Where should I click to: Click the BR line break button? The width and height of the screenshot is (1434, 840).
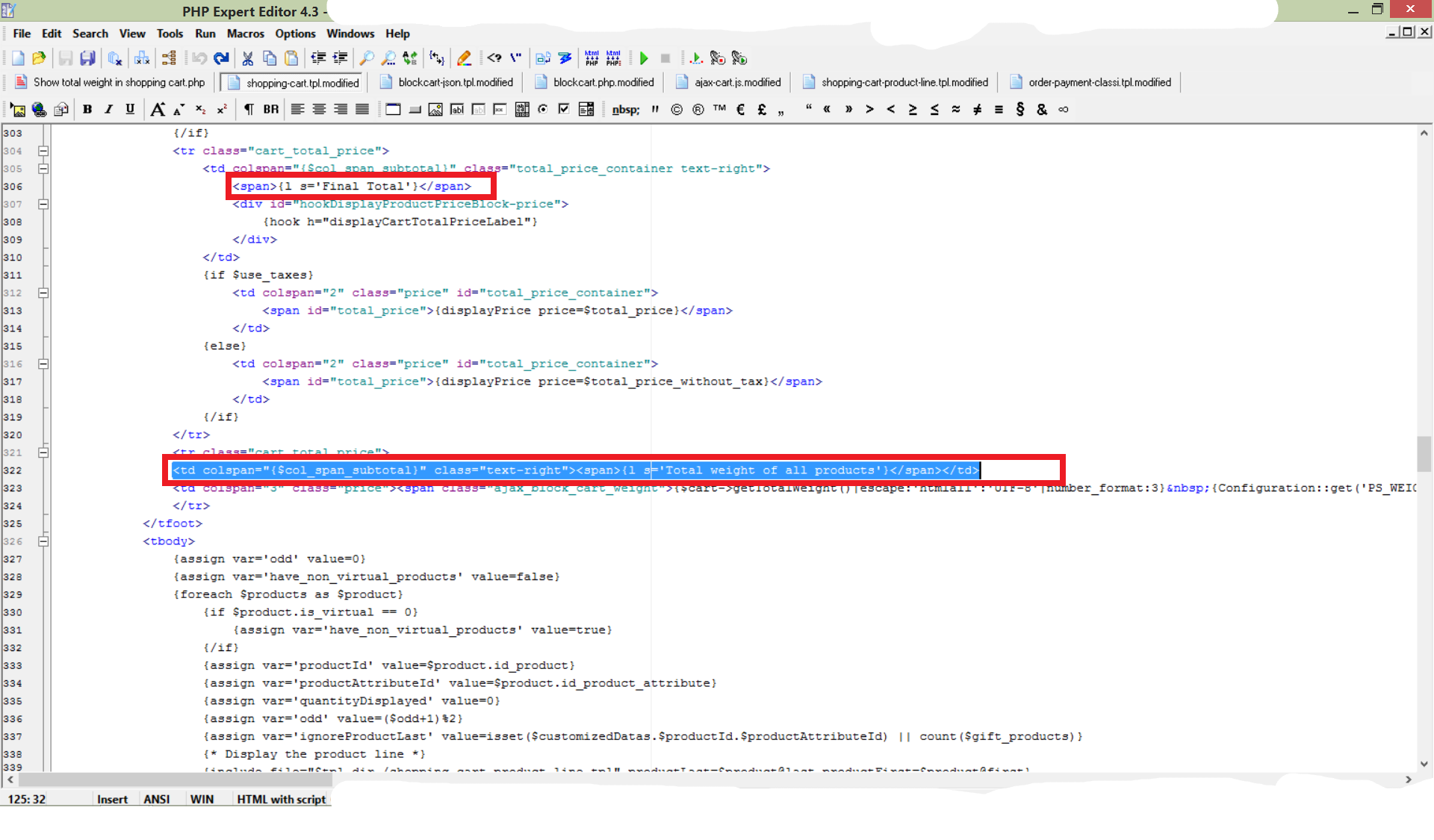click(x=270, y=110)
